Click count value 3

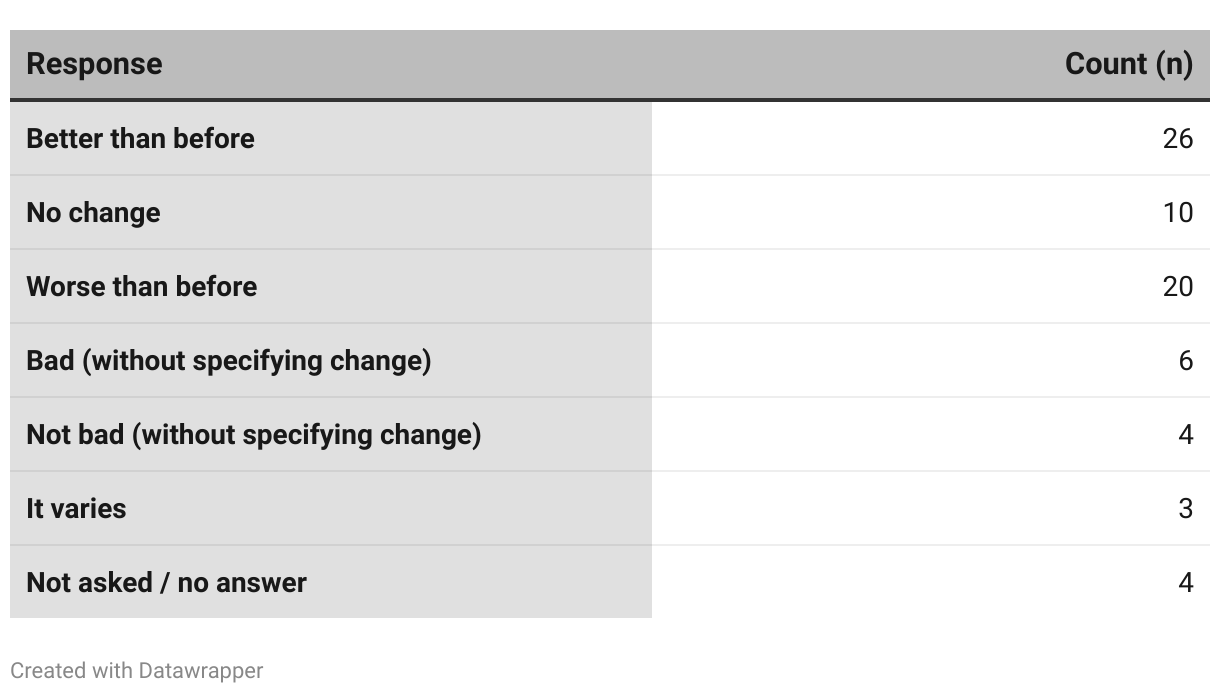tap(1185, 508)
